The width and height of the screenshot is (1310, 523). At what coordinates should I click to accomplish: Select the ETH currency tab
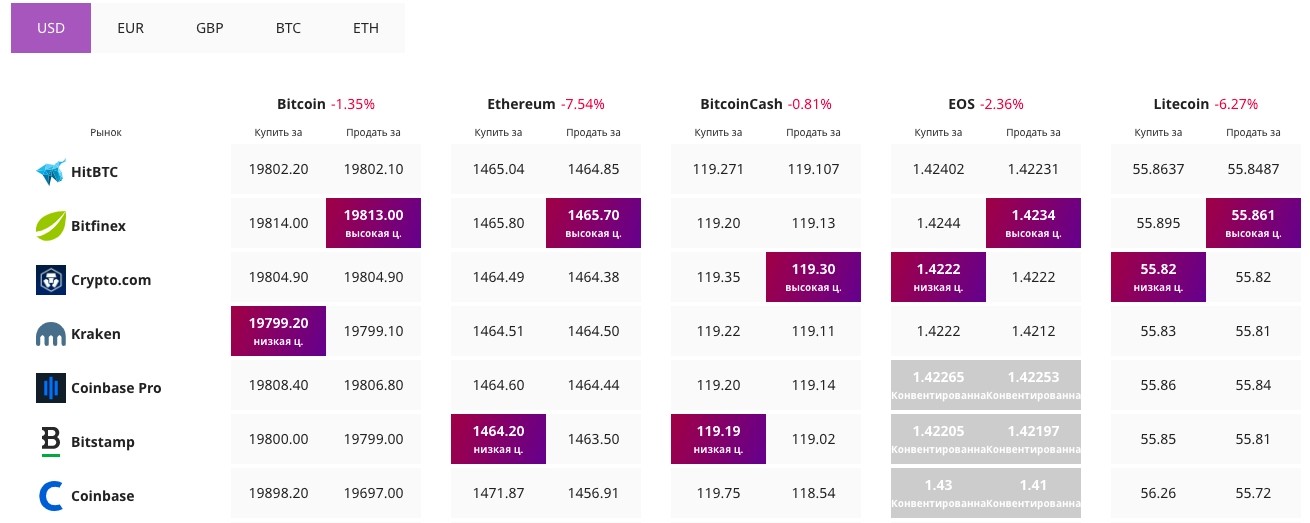[366, 28]
